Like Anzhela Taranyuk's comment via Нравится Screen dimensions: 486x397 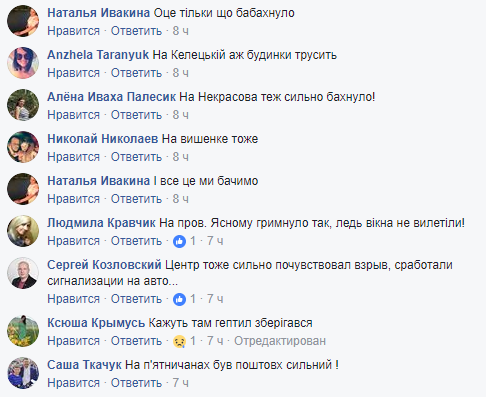tap(74, 73)
